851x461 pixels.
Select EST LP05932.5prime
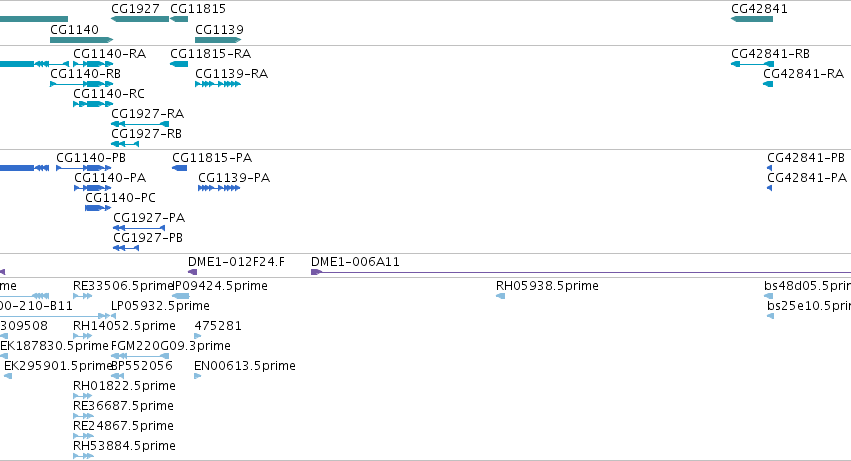(160, 306)
